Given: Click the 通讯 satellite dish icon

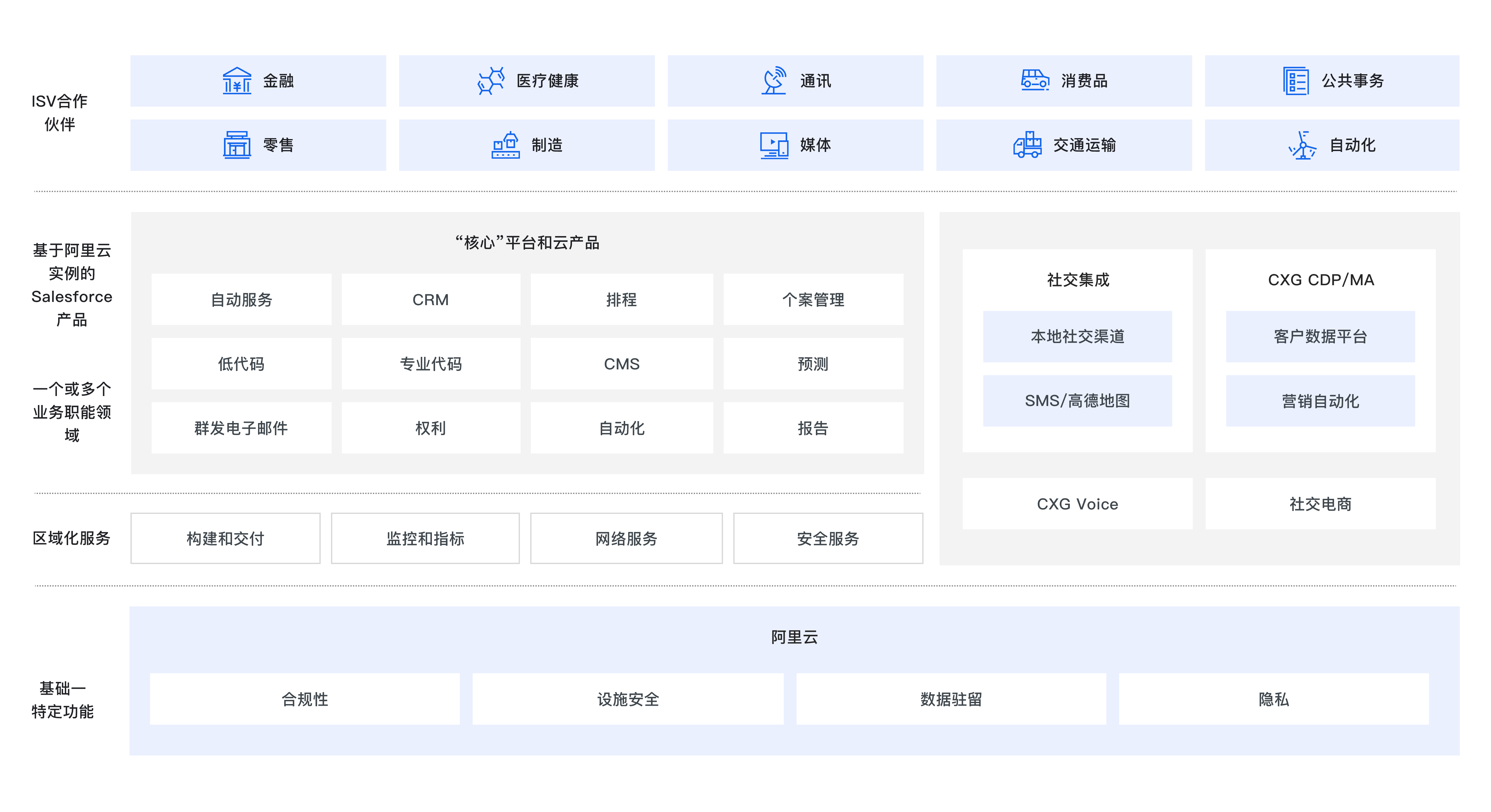Looking at the screenshot, I should pyautogui.click(x=774, y=81).
